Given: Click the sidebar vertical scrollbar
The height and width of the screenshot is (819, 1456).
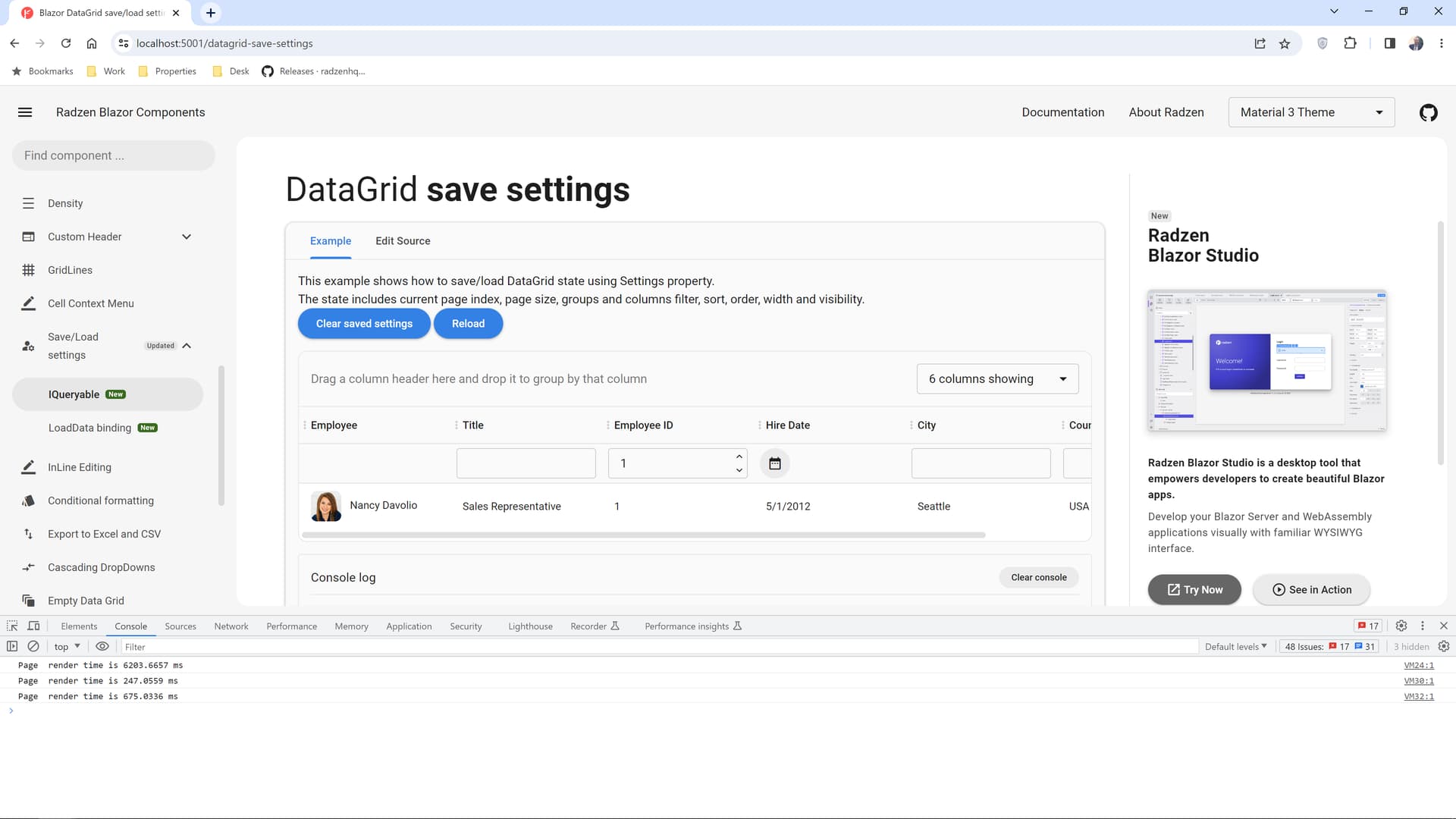Looking at the screenshot, I should 221,435.
